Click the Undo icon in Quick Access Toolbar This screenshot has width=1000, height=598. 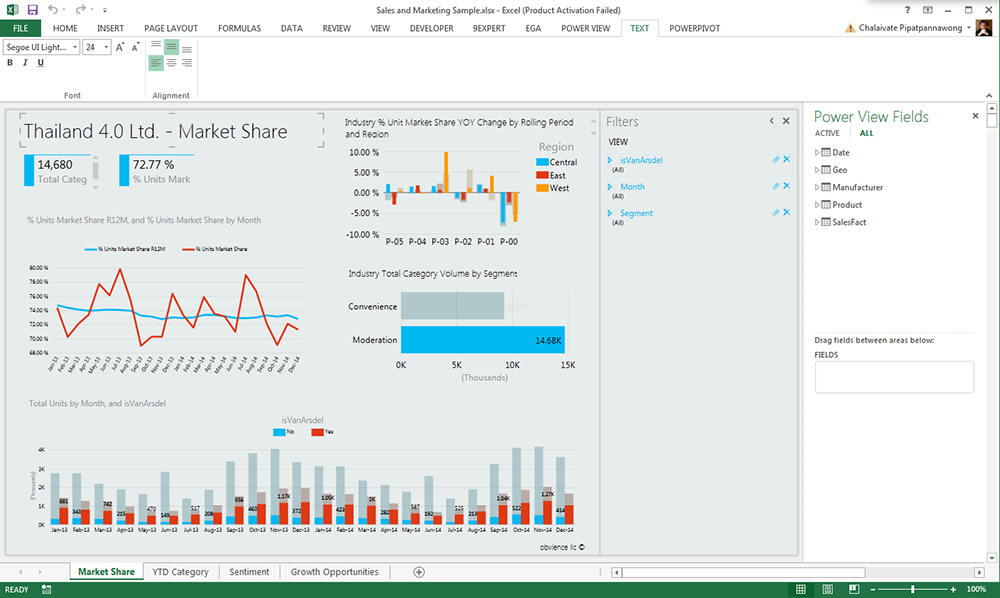click(55, 9)
